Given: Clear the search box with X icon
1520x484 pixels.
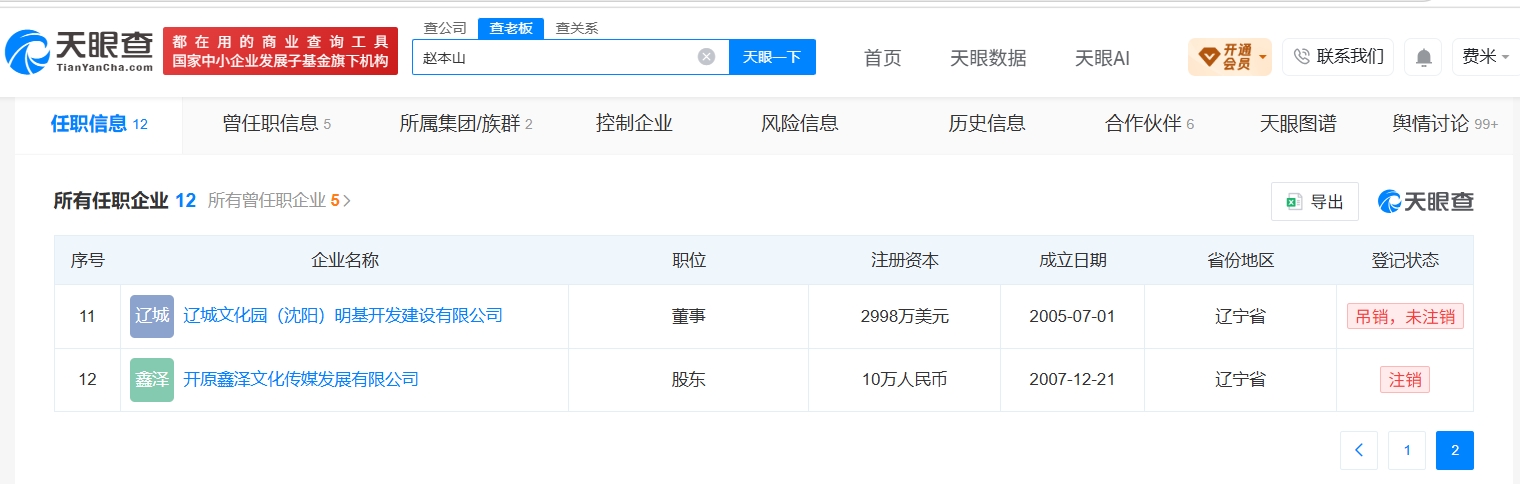Looking at the screenshot, I should 706,57.
